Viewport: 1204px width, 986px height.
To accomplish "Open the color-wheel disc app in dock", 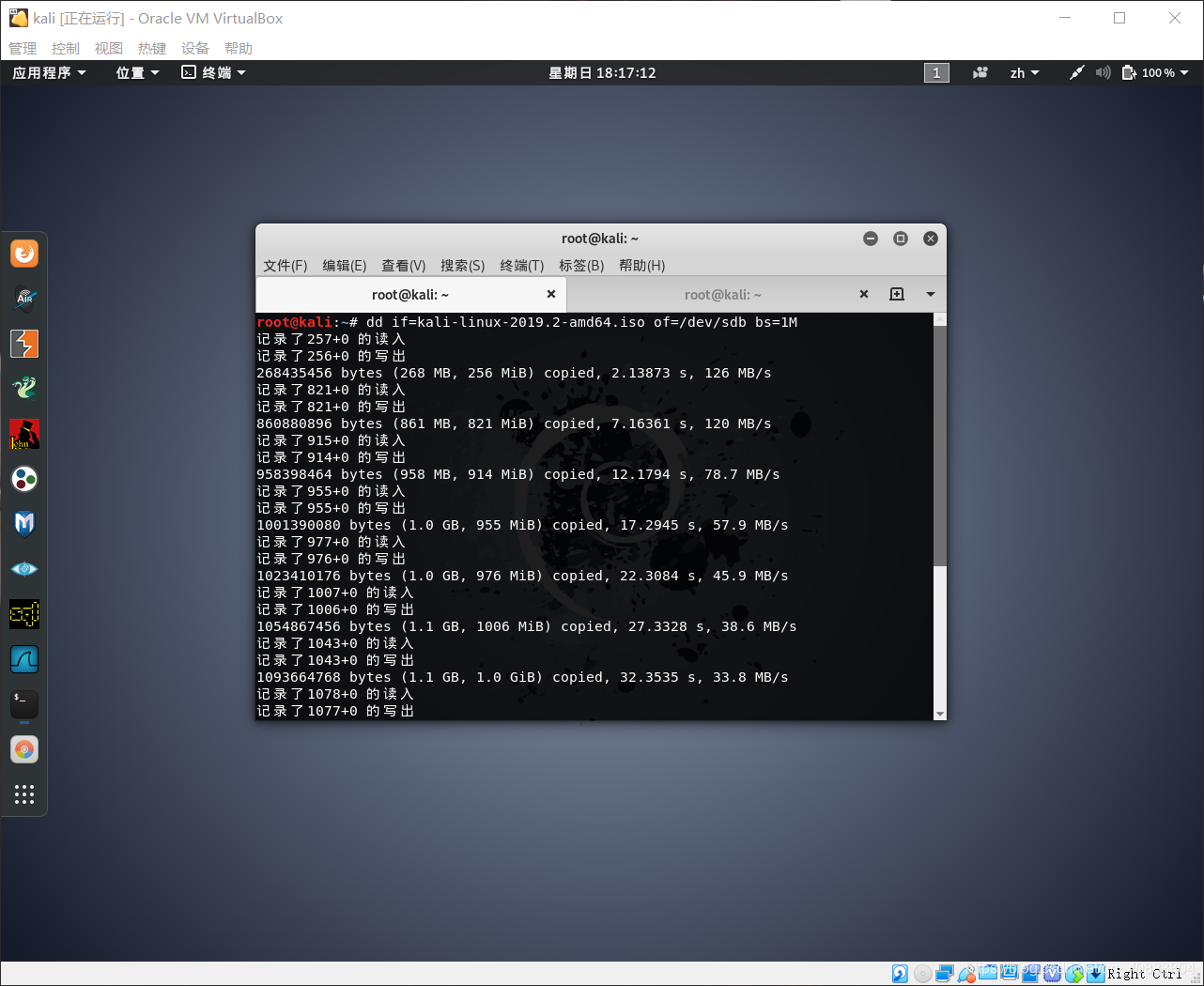I will pos(24,749).
